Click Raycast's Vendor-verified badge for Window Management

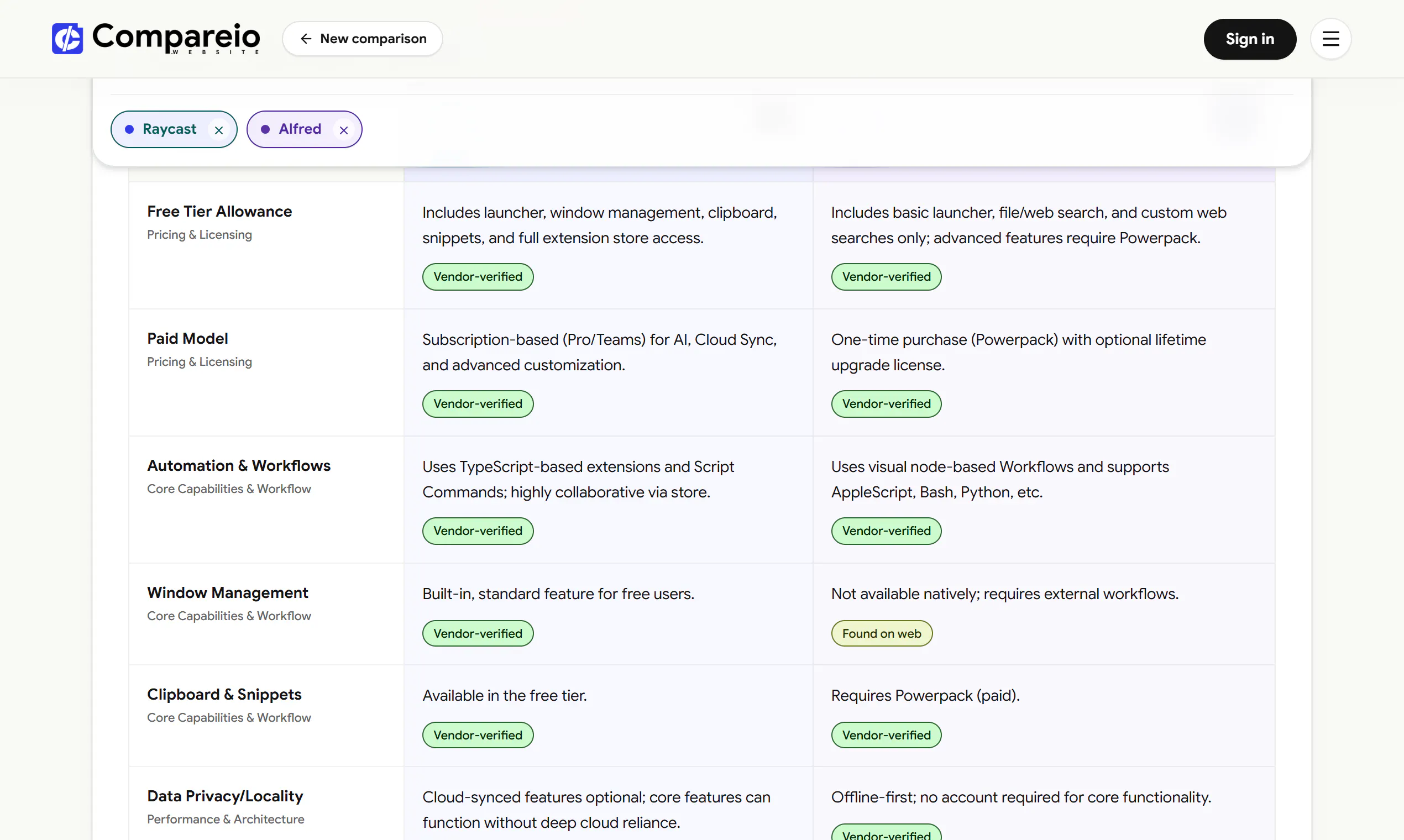[x=478, y=633]
